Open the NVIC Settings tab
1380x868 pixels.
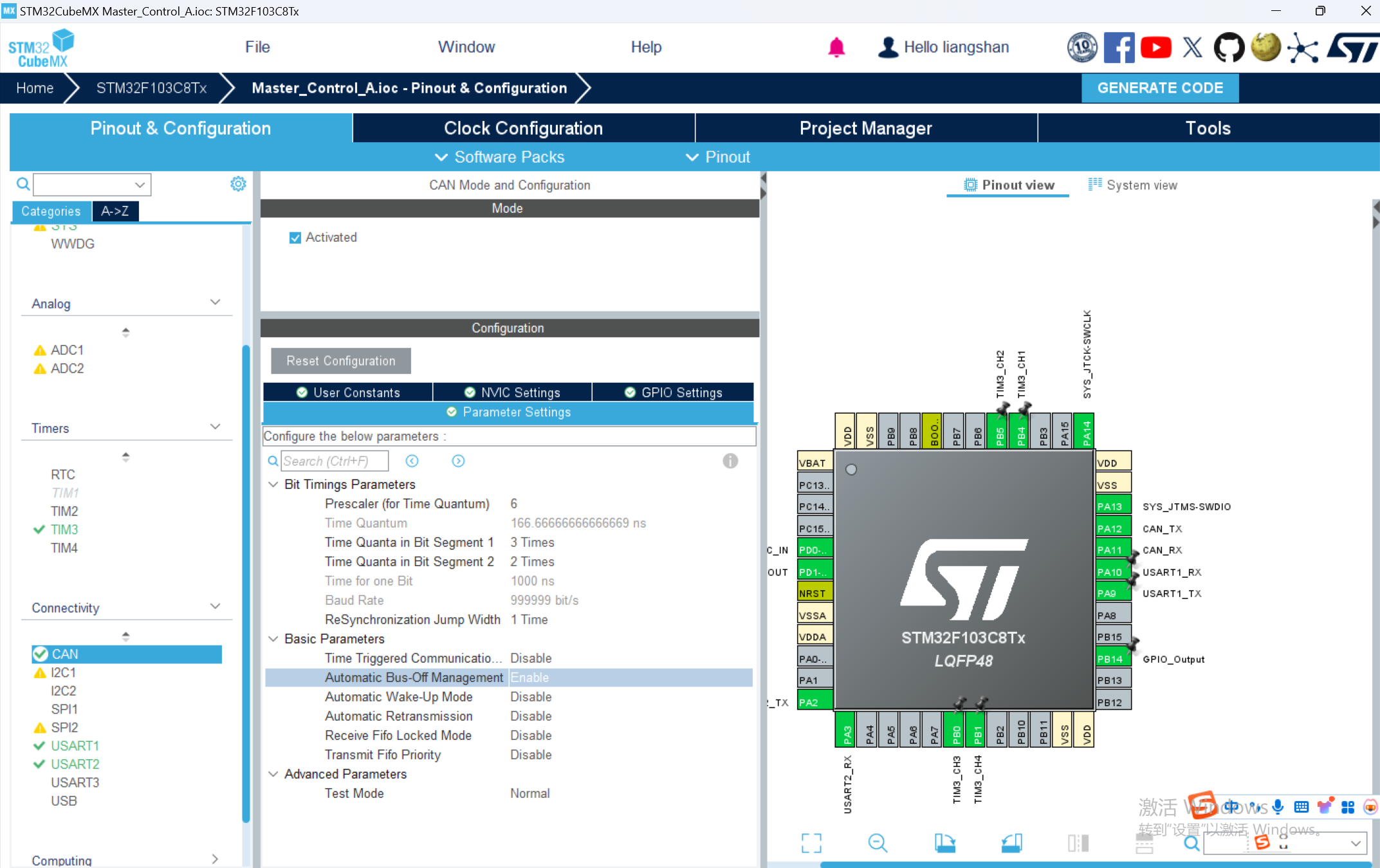click(x=512, y=392)
